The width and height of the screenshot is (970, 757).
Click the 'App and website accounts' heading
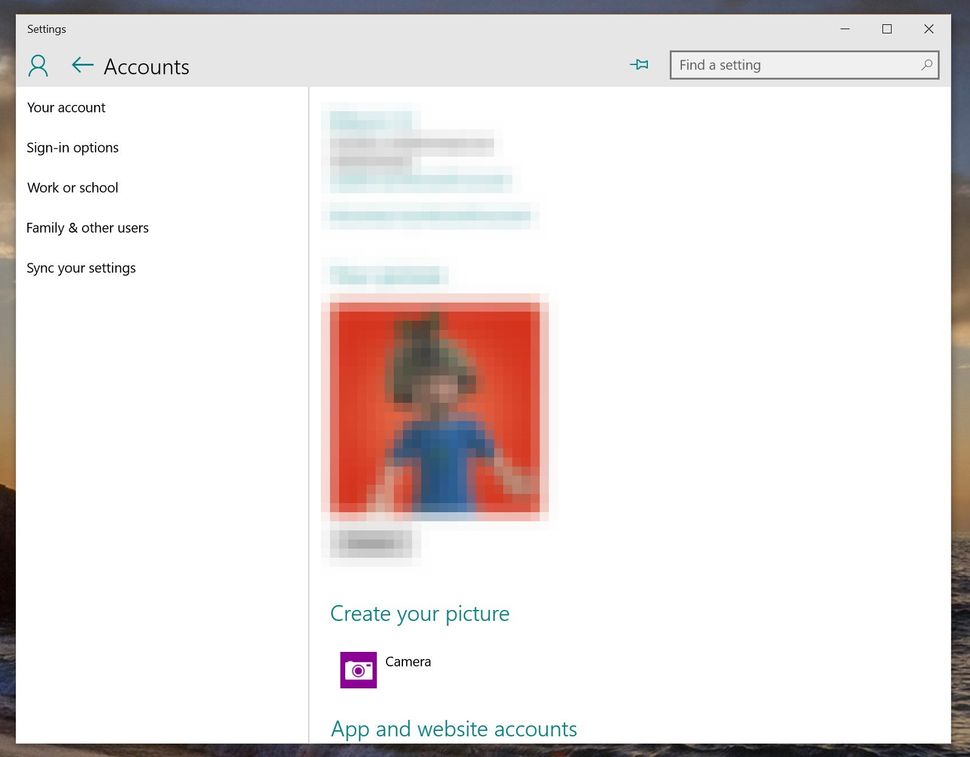click(453, 729)
